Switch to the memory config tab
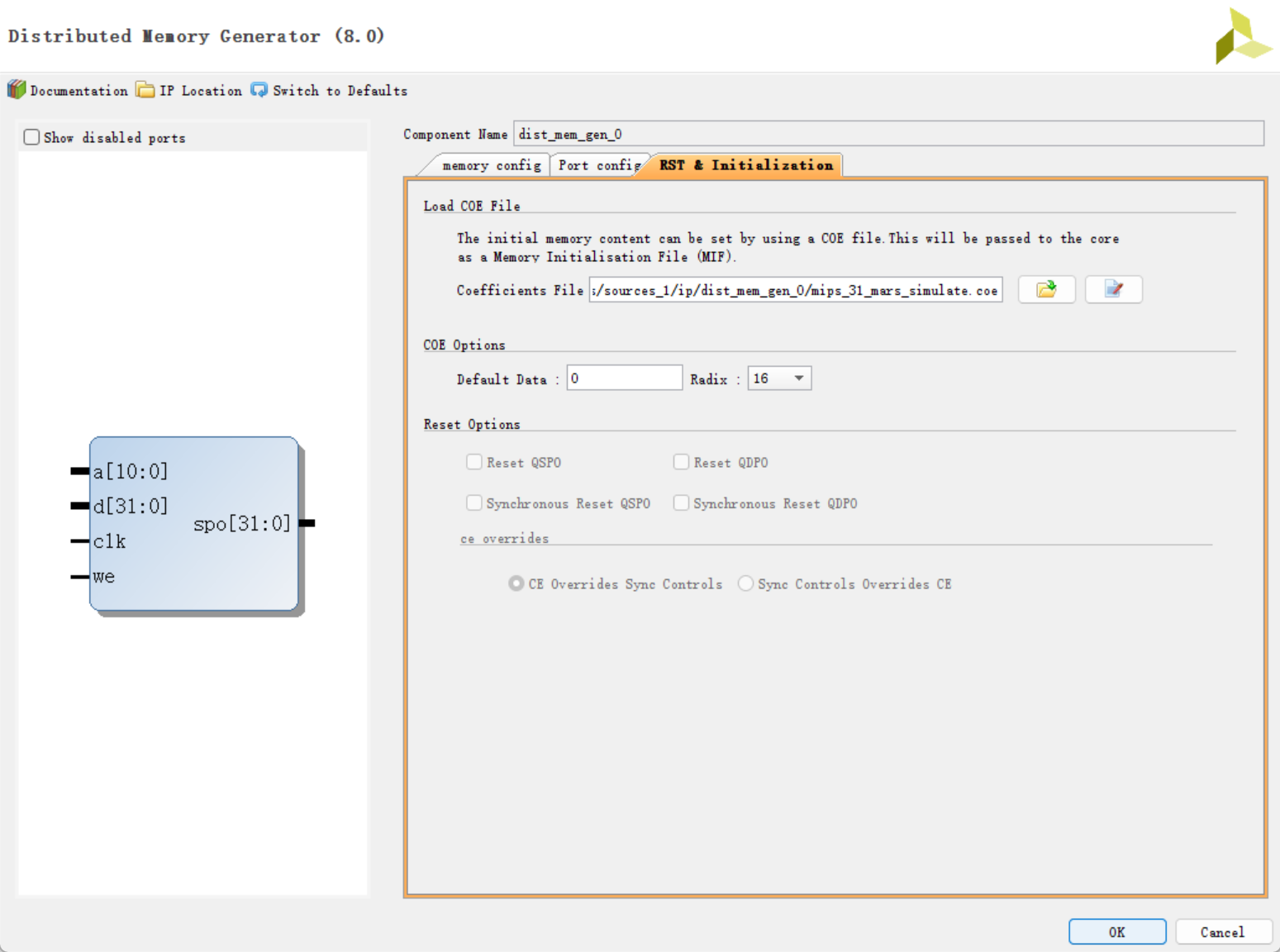The width and height of the screenshot is (1280, 952). [491, 165]
